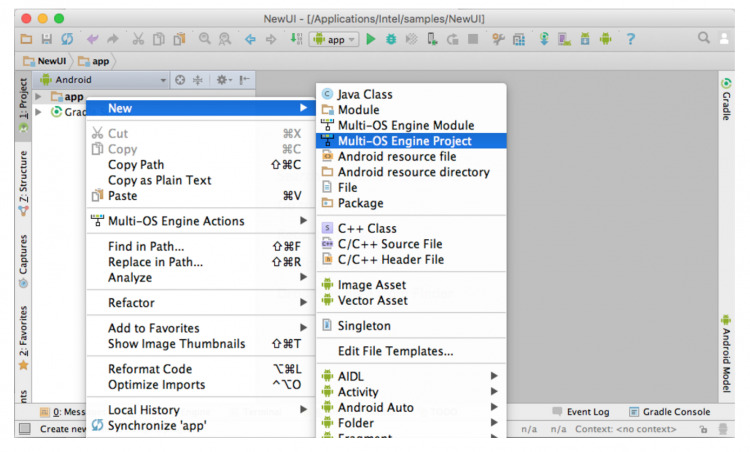
Task: Click the Make Project icon
Action: coord(296,39)
